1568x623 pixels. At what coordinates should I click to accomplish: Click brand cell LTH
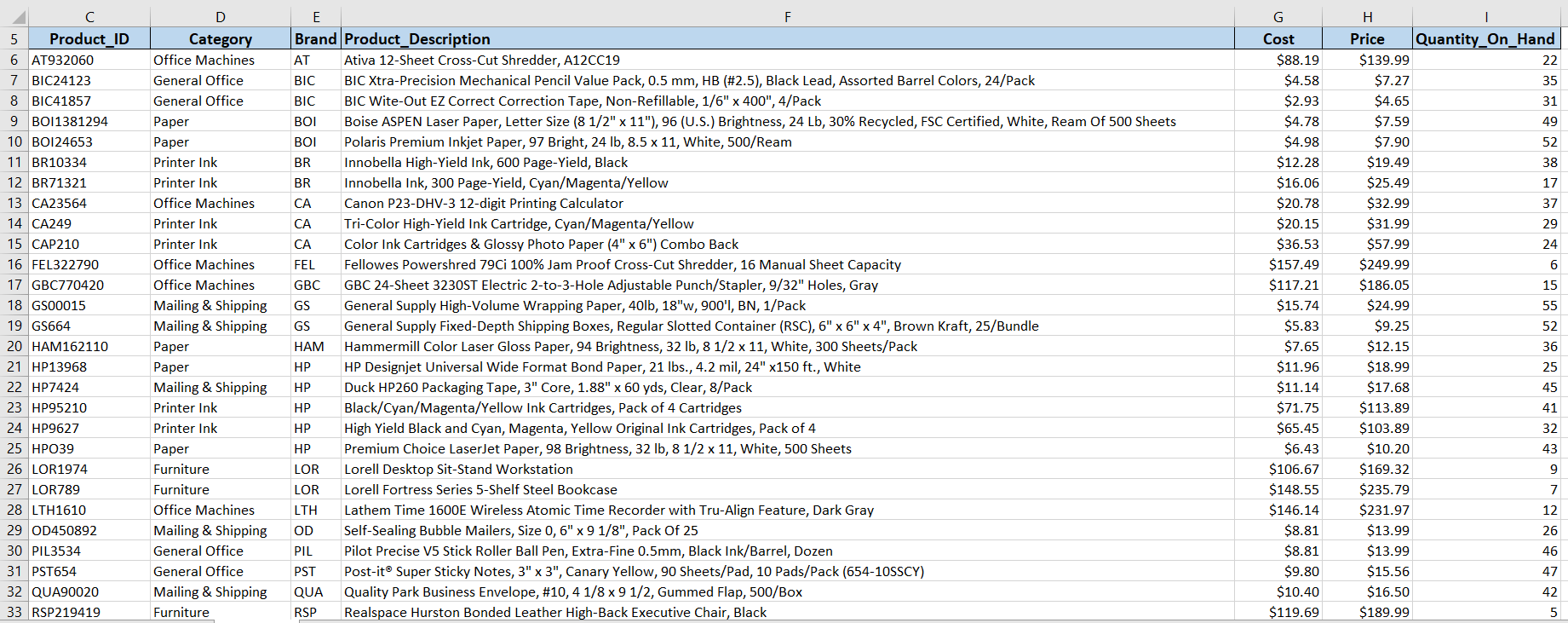point(316,510)
